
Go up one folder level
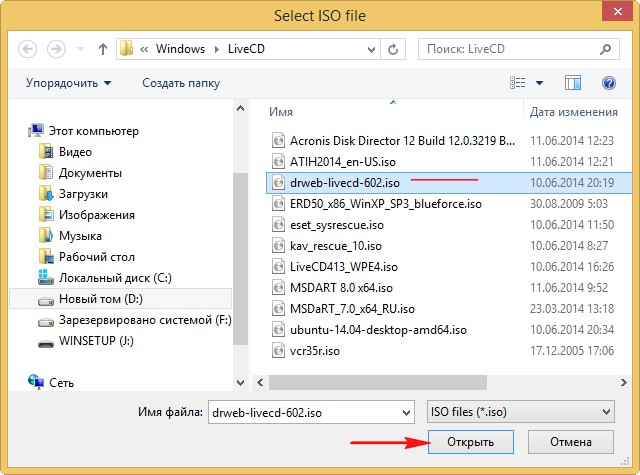[103, 49]
